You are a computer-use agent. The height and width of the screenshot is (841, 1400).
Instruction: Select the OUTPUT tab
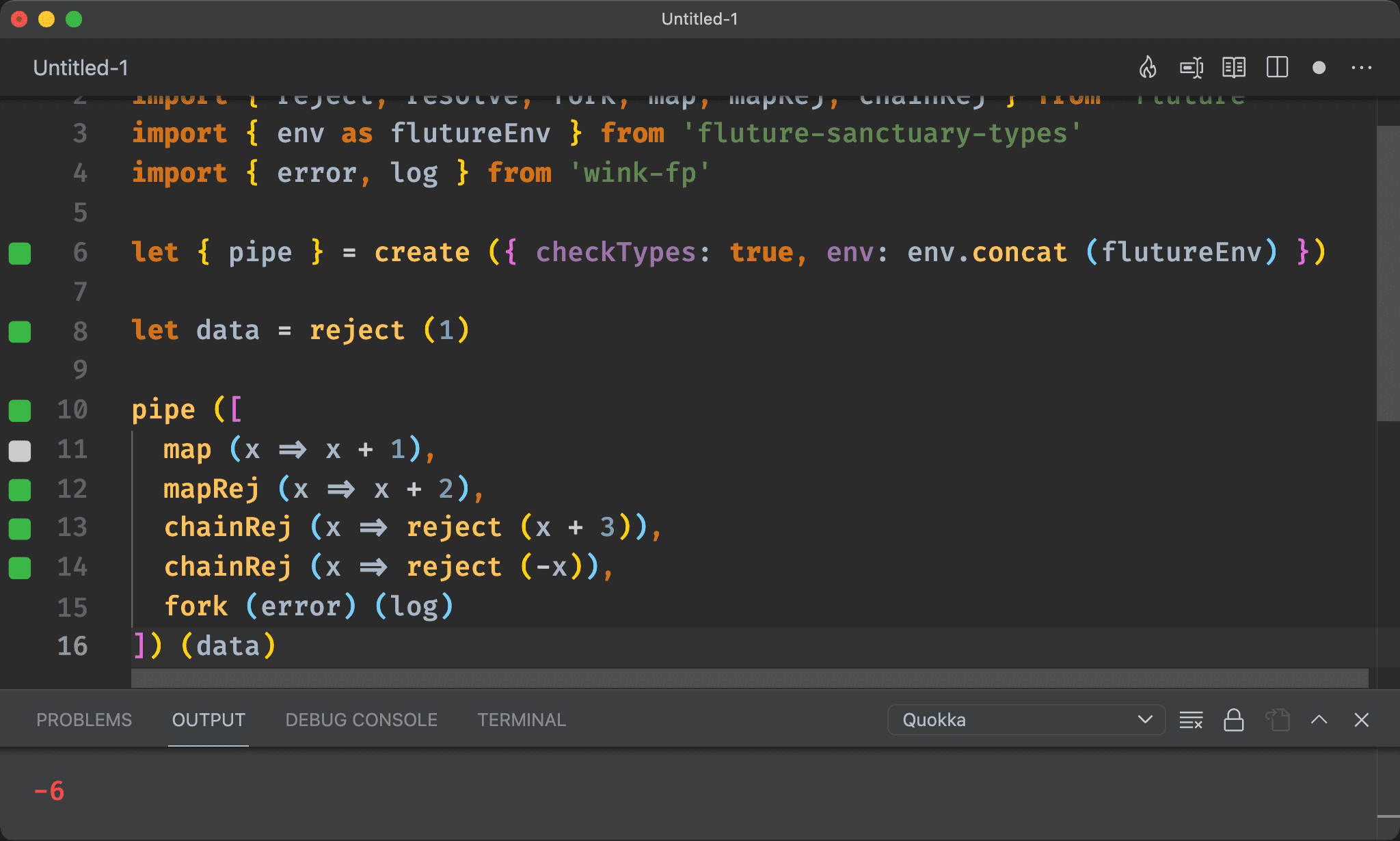click(208, 720)
